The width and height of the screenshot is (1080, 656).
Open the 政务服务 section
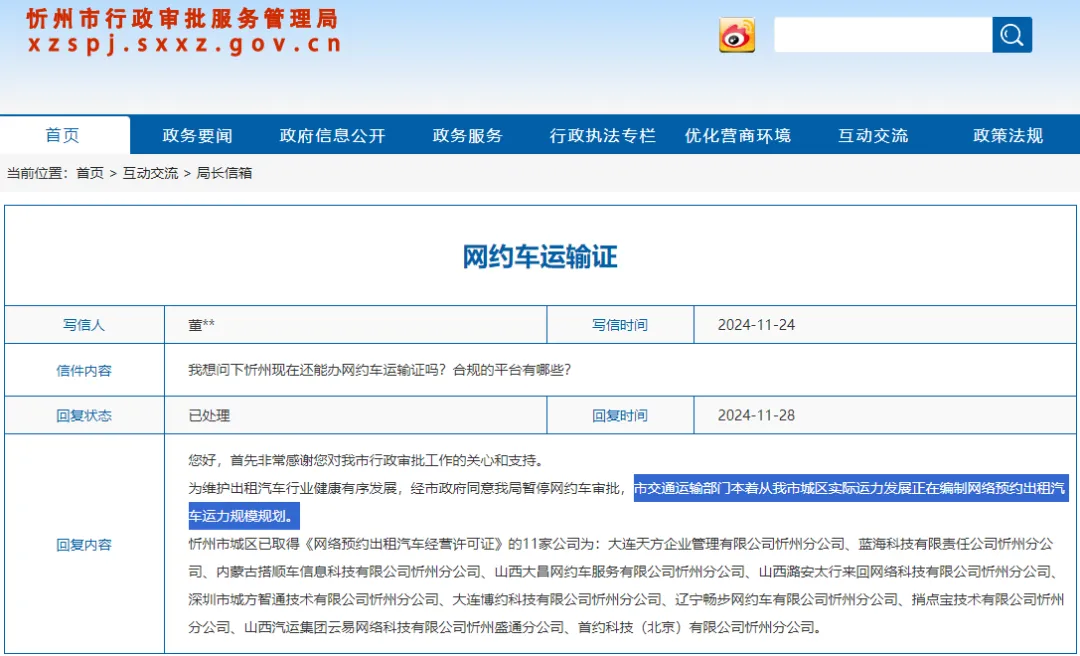coord(469,134)
